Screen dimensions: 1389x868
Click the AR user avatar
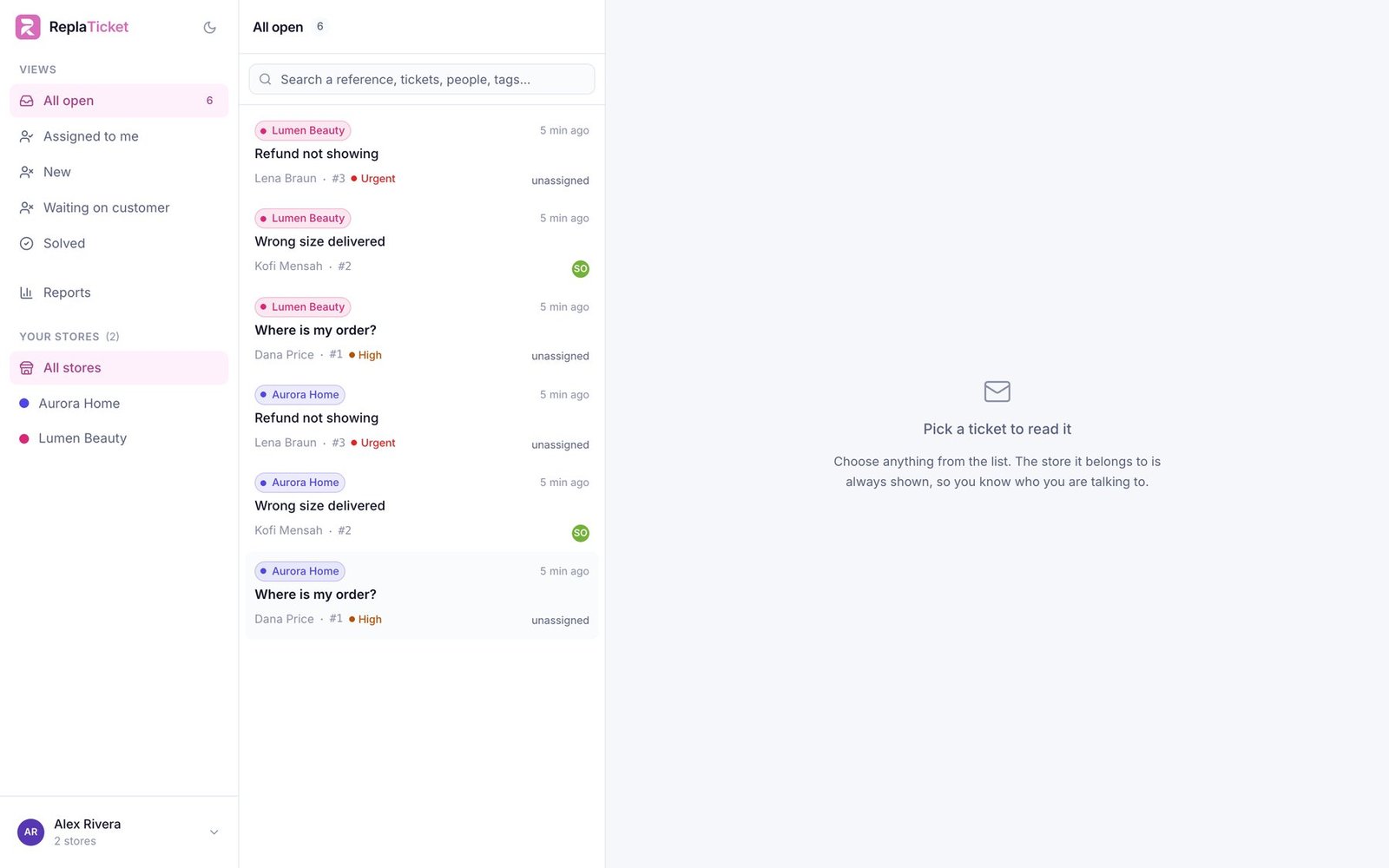tap(30, 832)
